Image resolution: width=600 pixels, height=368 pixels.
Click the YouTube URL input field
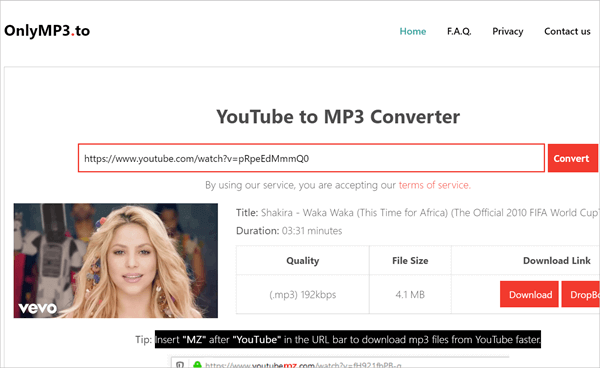pos(311,158)
